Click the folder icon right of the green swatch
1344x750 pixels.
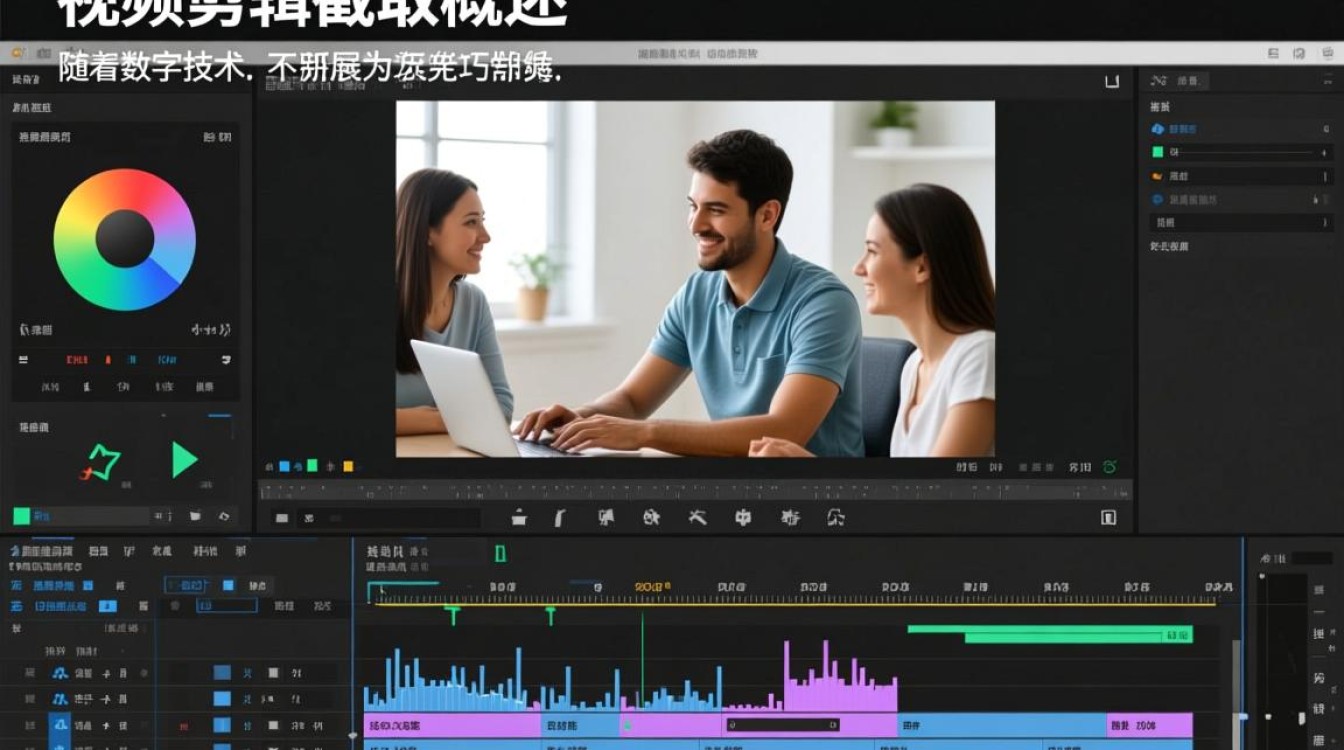tap(196, 516)
